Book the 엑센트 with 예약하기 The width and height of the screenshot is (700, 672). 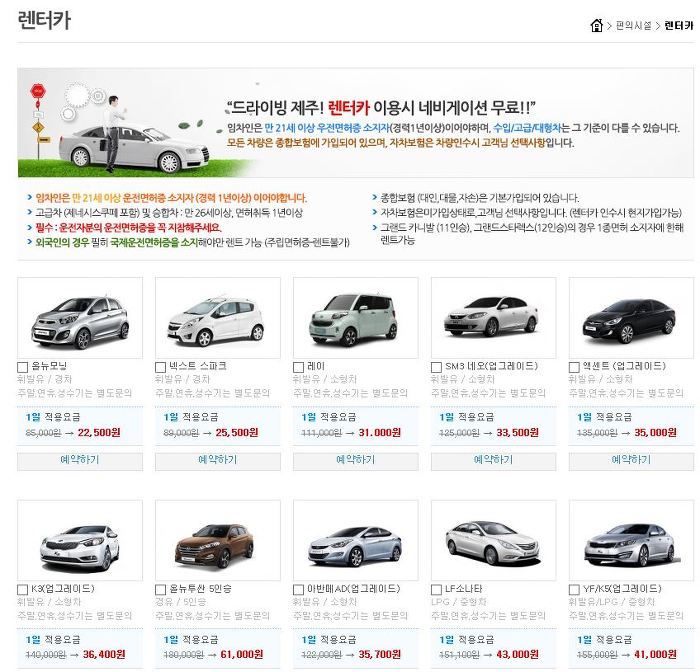point(631,460)
